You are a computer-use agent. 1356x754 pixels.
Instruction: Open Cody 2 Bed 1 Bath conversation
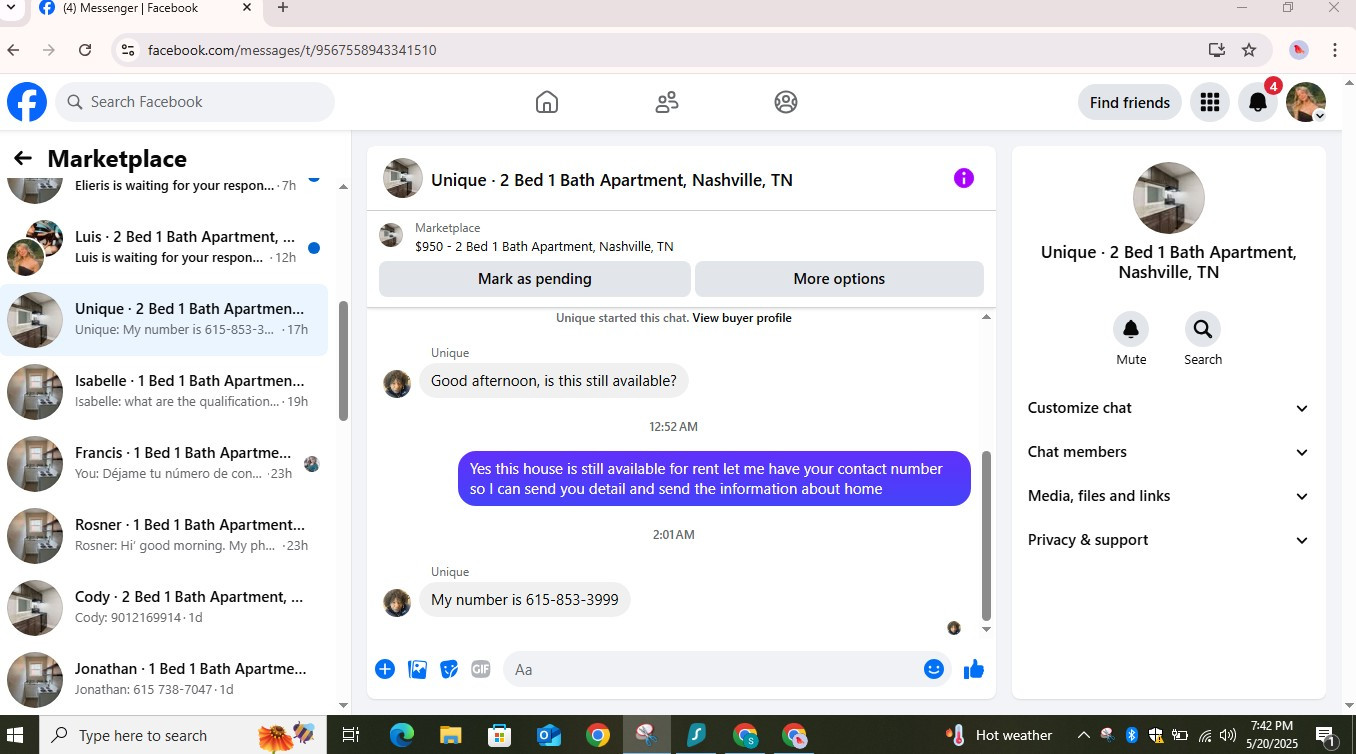coord(164,607)
